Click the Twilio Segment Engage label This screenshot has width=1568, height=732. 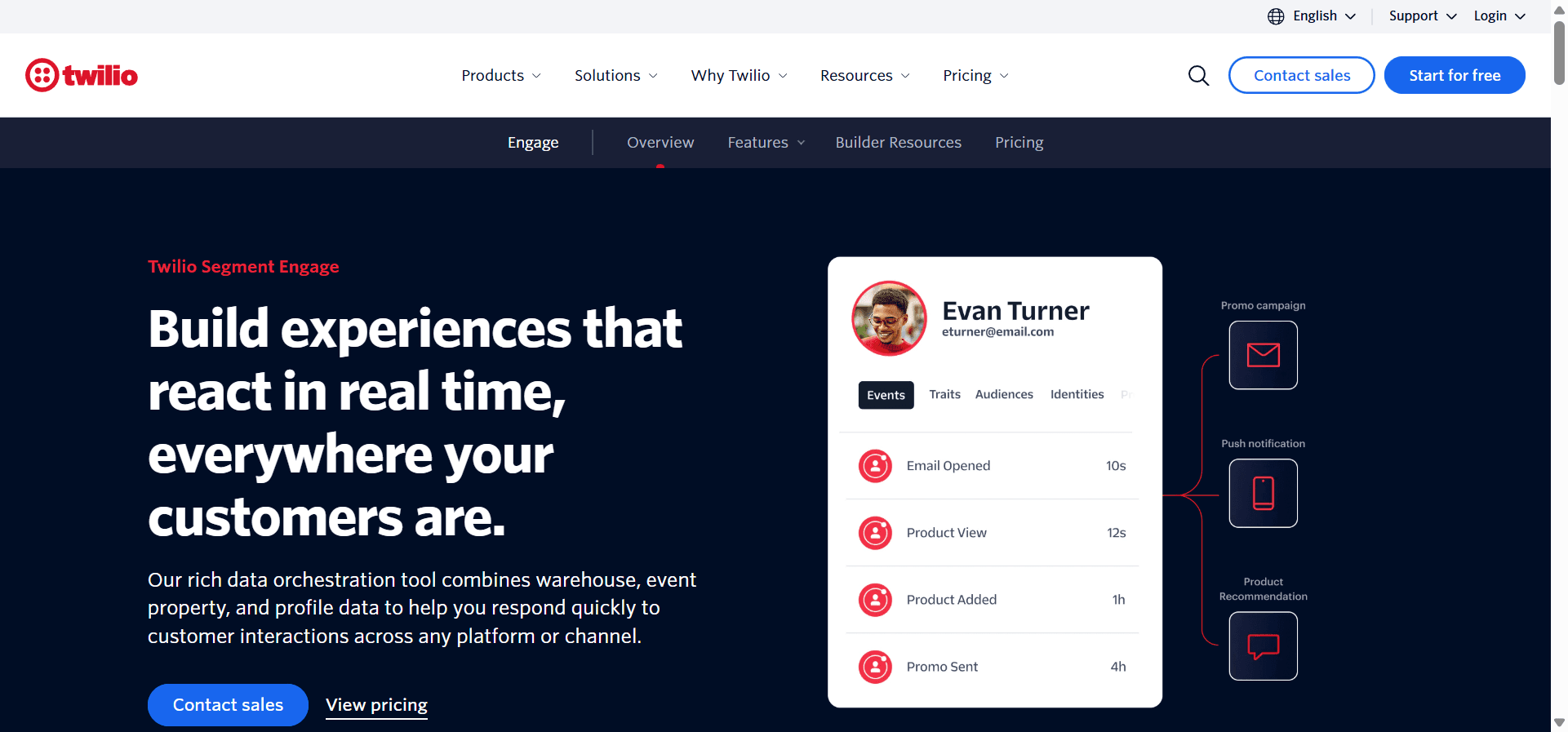click(x=243, y=267)
